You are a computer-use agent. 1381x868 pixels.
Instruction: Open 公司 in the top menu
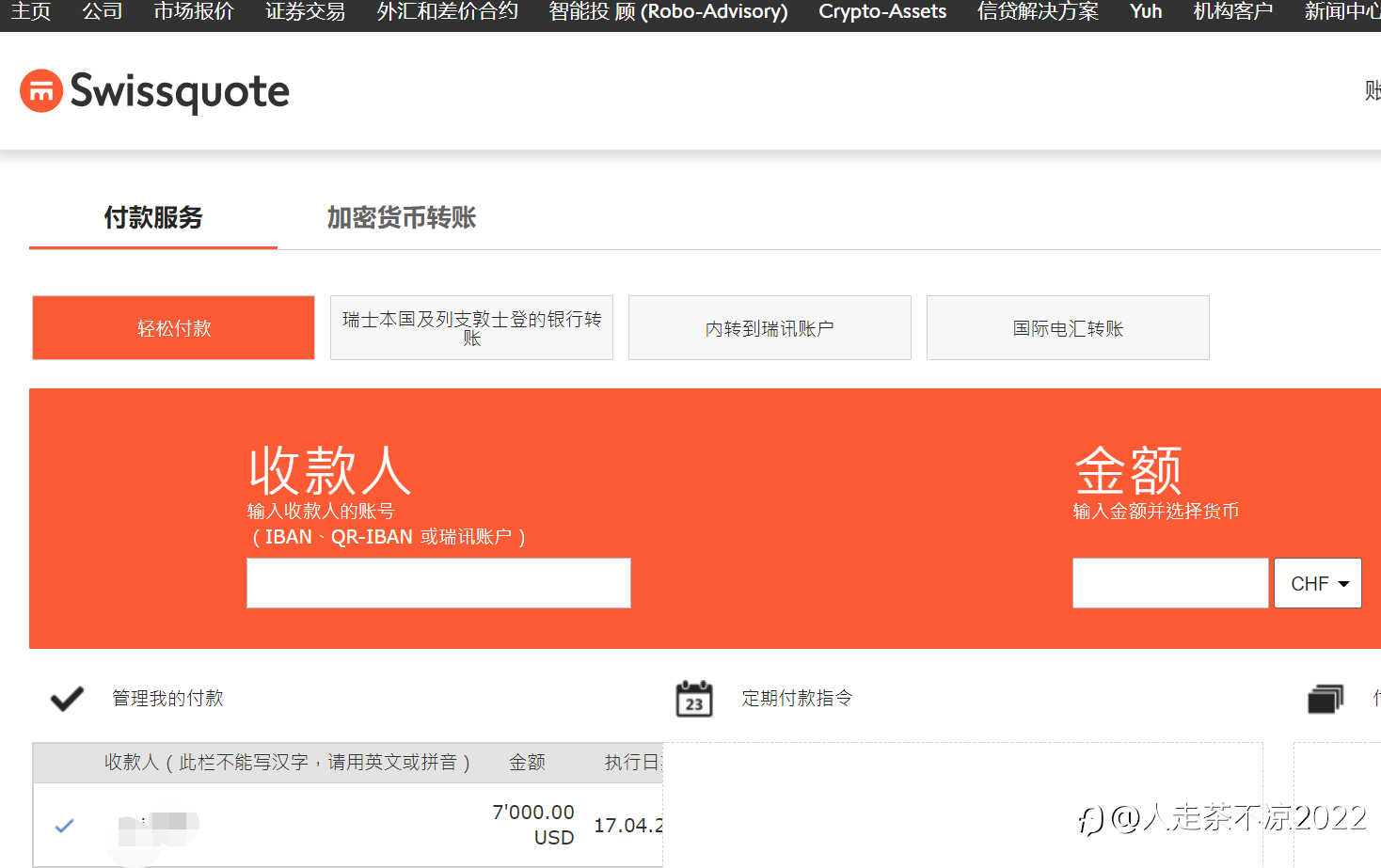[x=103, y=11]
